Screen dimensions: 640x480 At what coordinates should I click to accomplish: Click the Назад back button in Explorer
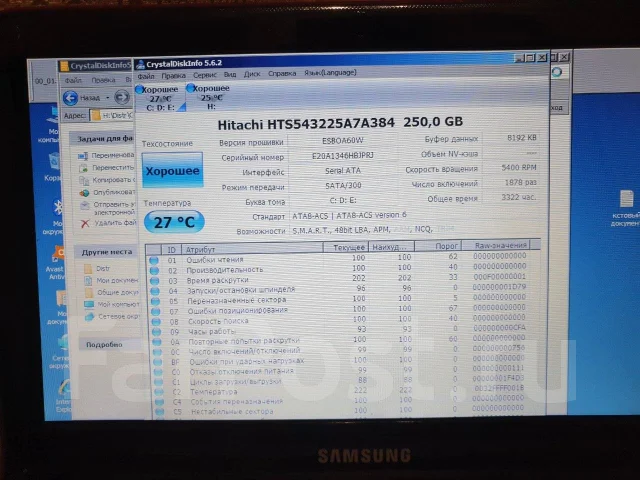[82, 98]
